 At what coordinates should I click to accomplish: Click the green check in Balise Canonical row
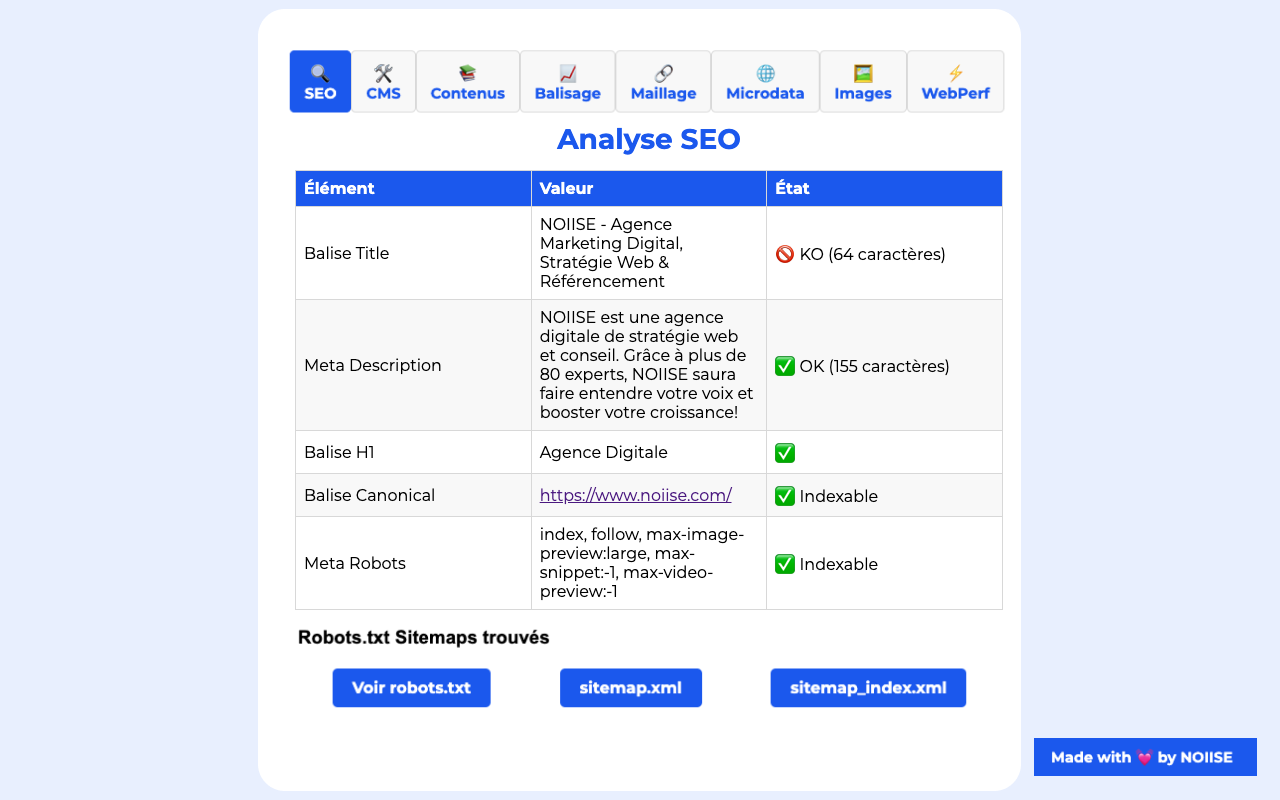point(785,496)
